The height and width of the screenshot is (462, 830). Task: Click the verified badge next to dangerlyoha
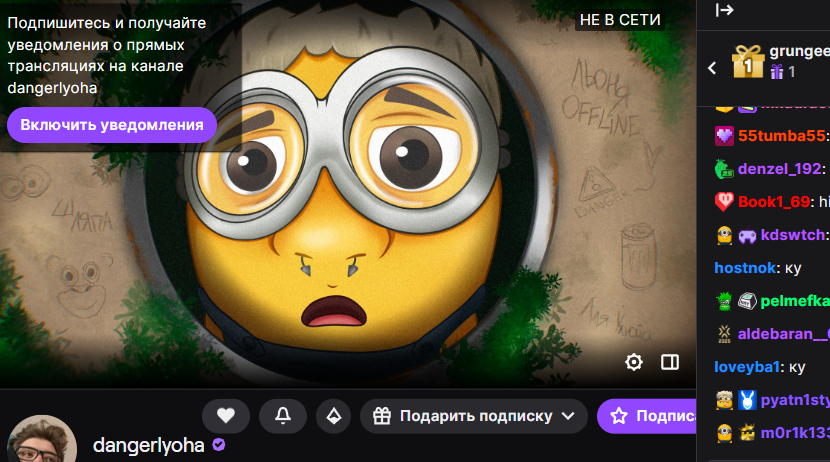pos(219,445)
